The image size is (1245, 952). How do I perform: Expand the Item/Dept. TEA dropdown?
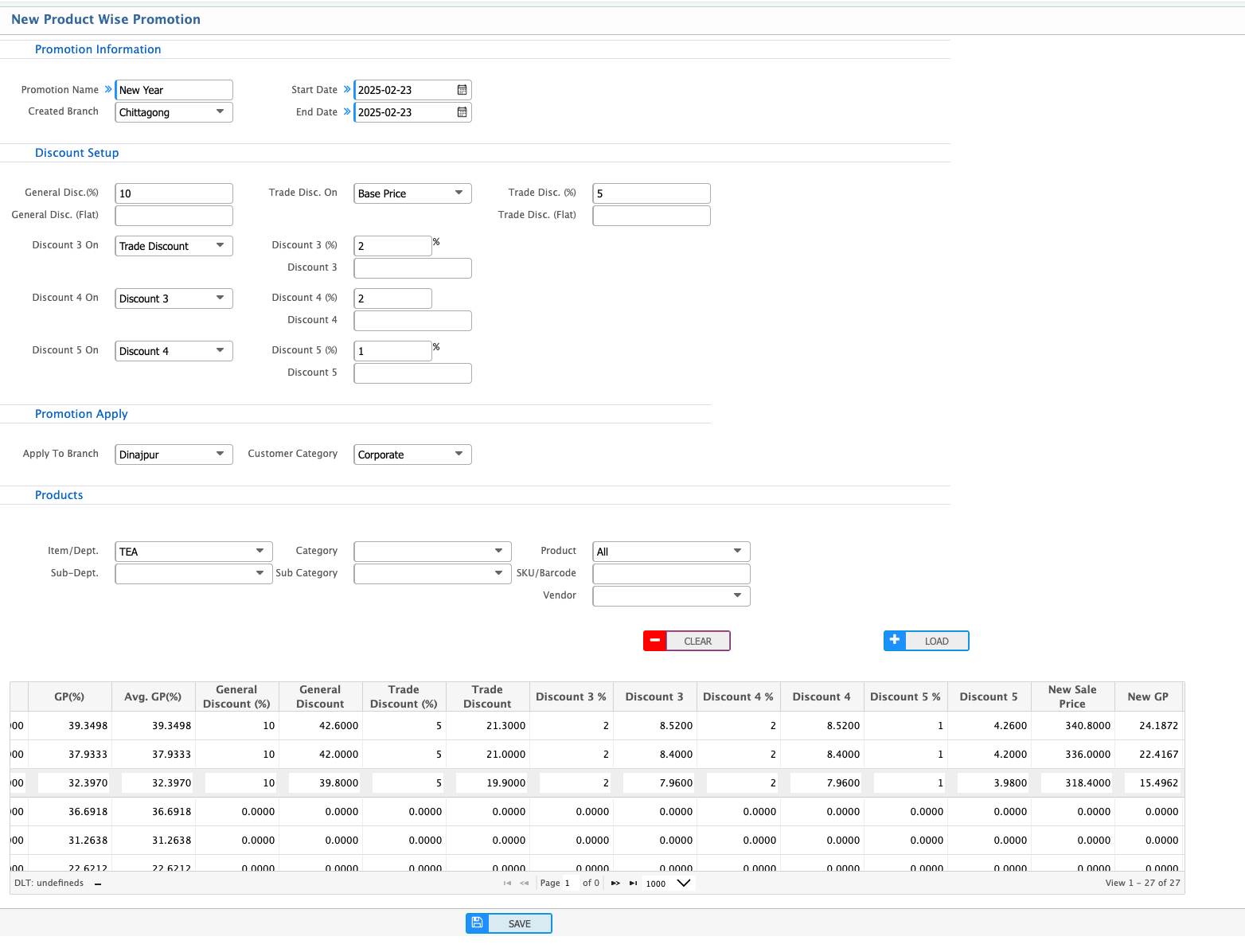260,552
